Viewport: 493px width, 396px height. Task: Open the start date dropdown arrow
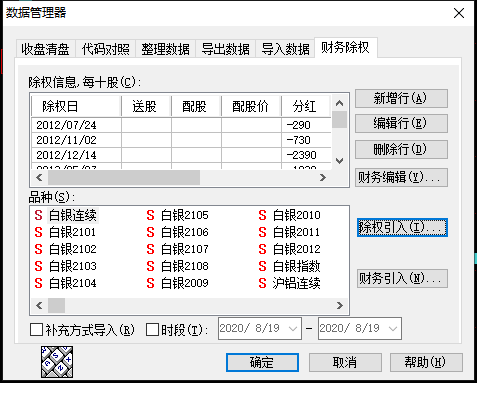293,329
